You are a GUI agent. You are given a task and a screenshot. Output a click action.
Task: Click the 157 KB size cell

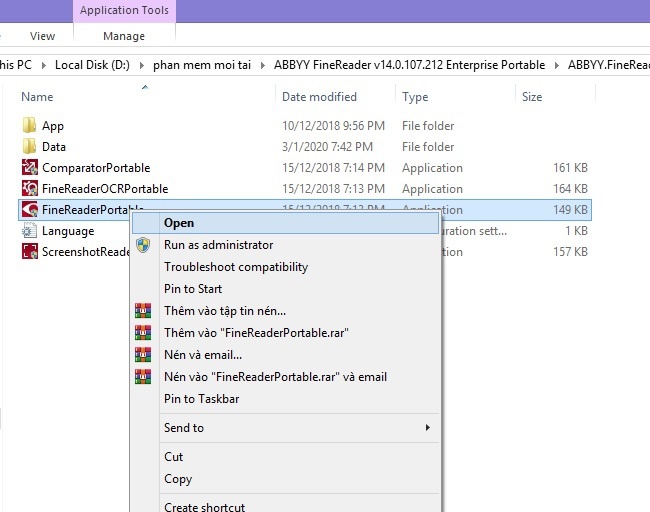(x=570, y=252)
